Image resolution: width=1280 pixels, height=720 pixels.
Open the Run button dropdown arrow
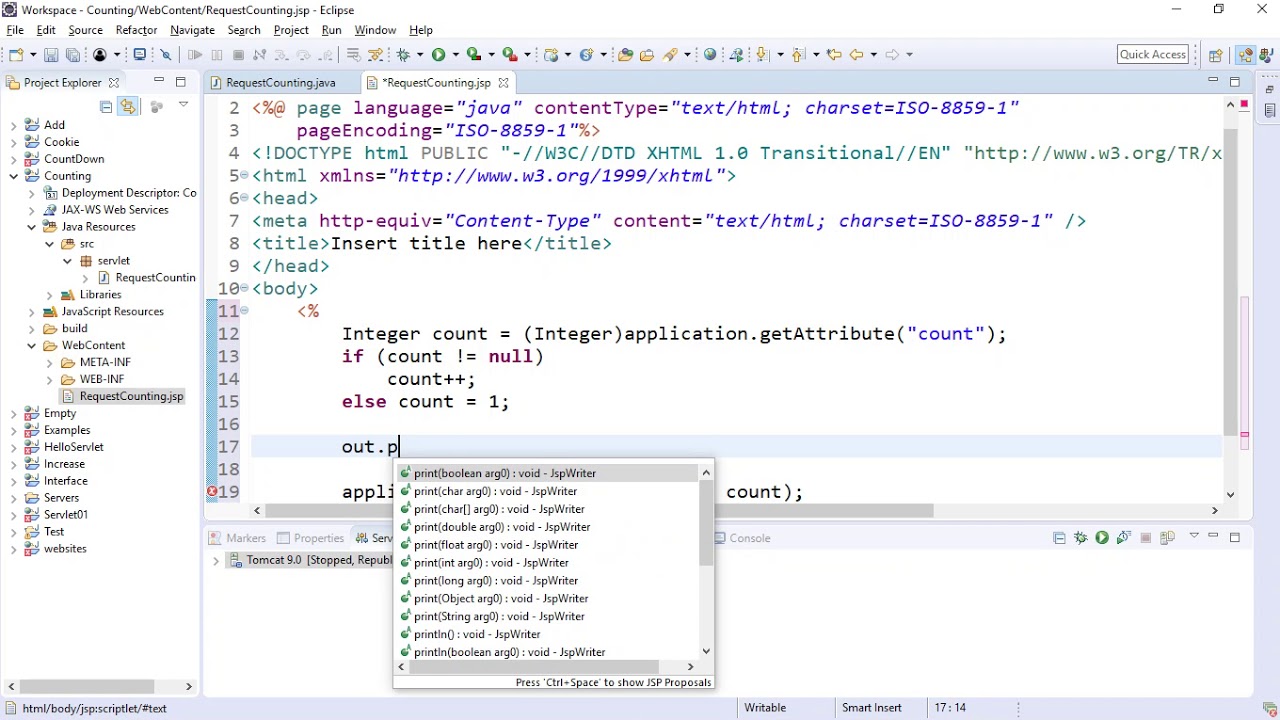click(x=455, y=55)
